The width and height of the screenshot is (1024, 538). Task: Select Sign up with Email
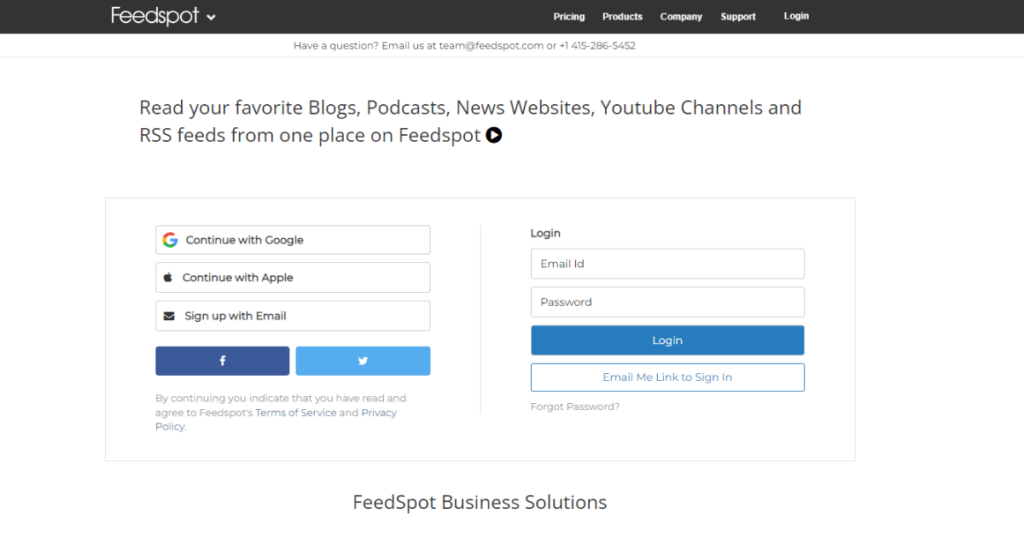pyautogui.click(x=293, y=316)
